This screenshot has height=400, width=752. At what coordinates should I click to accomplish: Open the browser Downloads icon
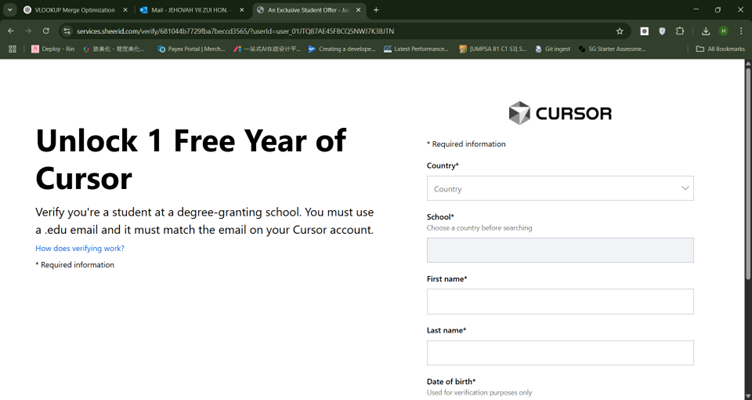(705, 31)
